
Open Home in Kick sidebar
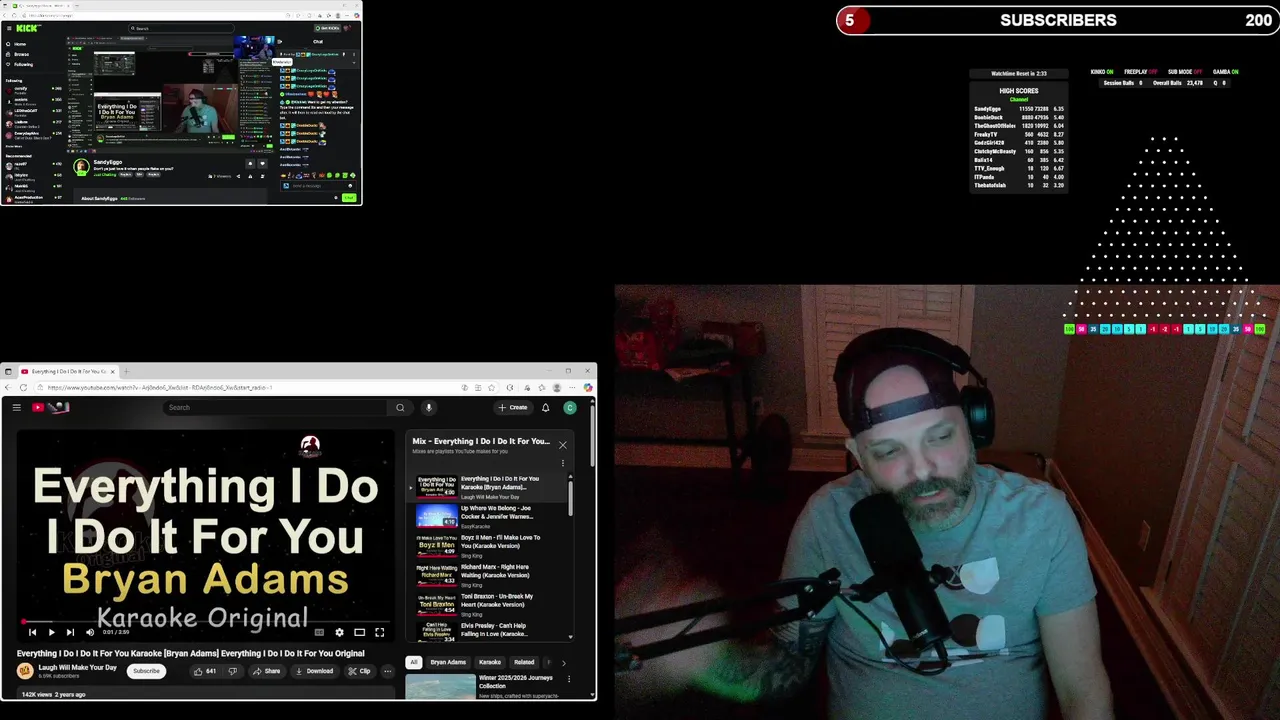coord(17,44)
